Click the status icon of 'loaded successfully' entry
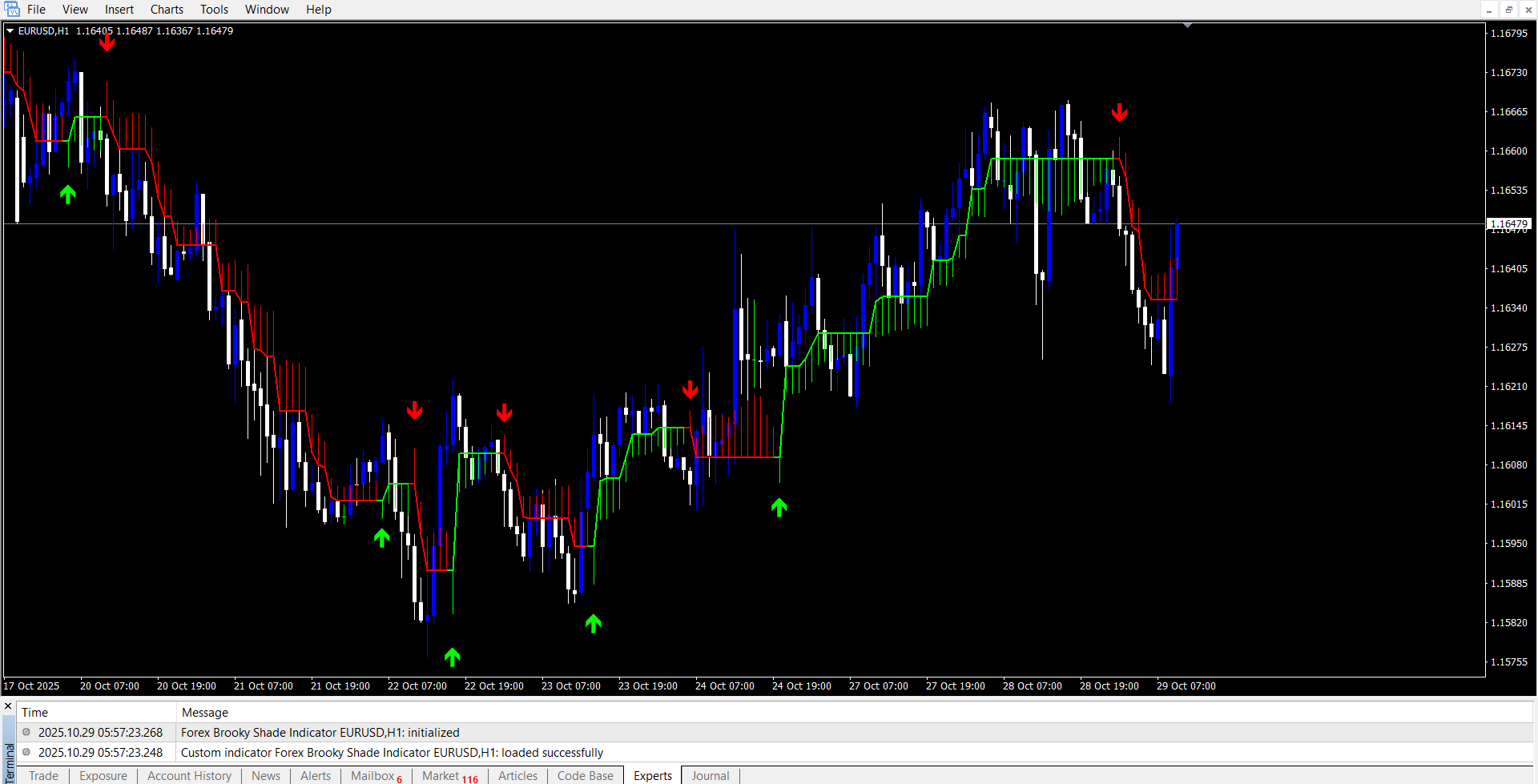Image resolution: width=1538 pixels, height=784 pixels. (x=26, y=752)
